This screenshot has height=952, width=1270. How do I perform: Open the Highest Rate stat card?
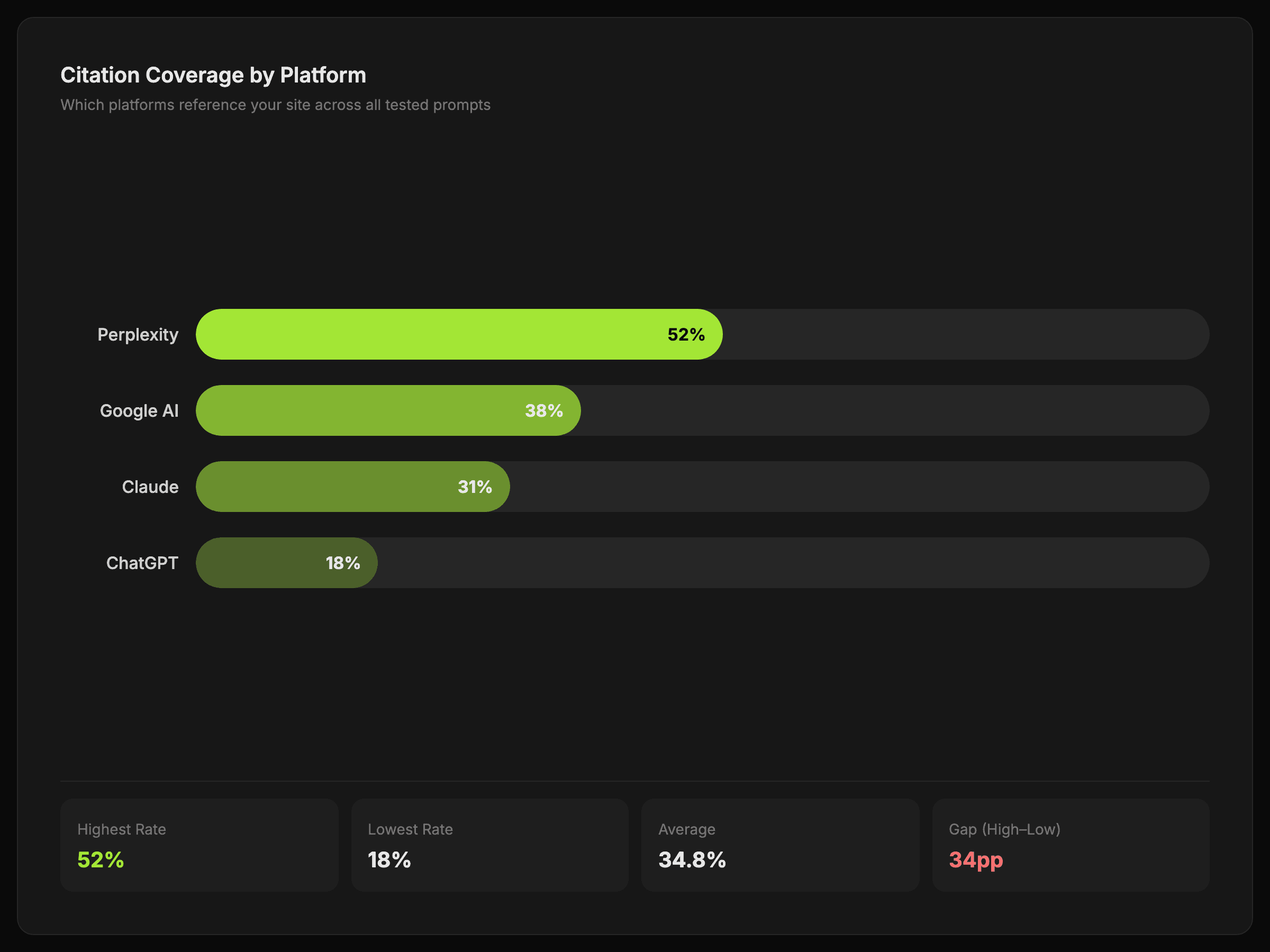click(x=199, y=845)
